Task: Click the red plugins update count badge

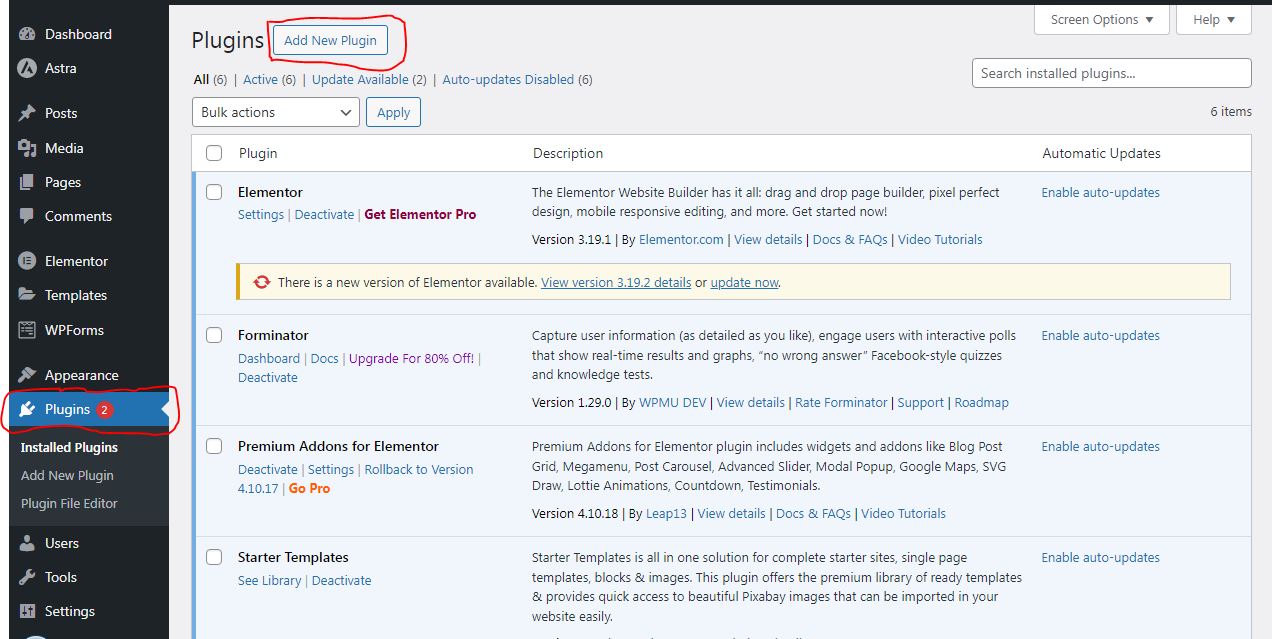Action: point(105,409)
